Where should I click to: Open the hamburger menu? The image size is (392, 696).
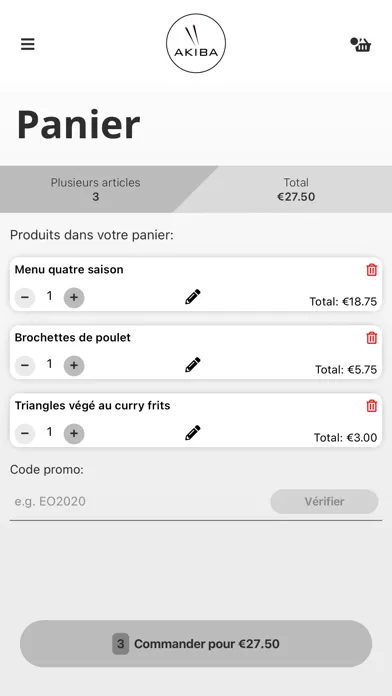point(28,44)
